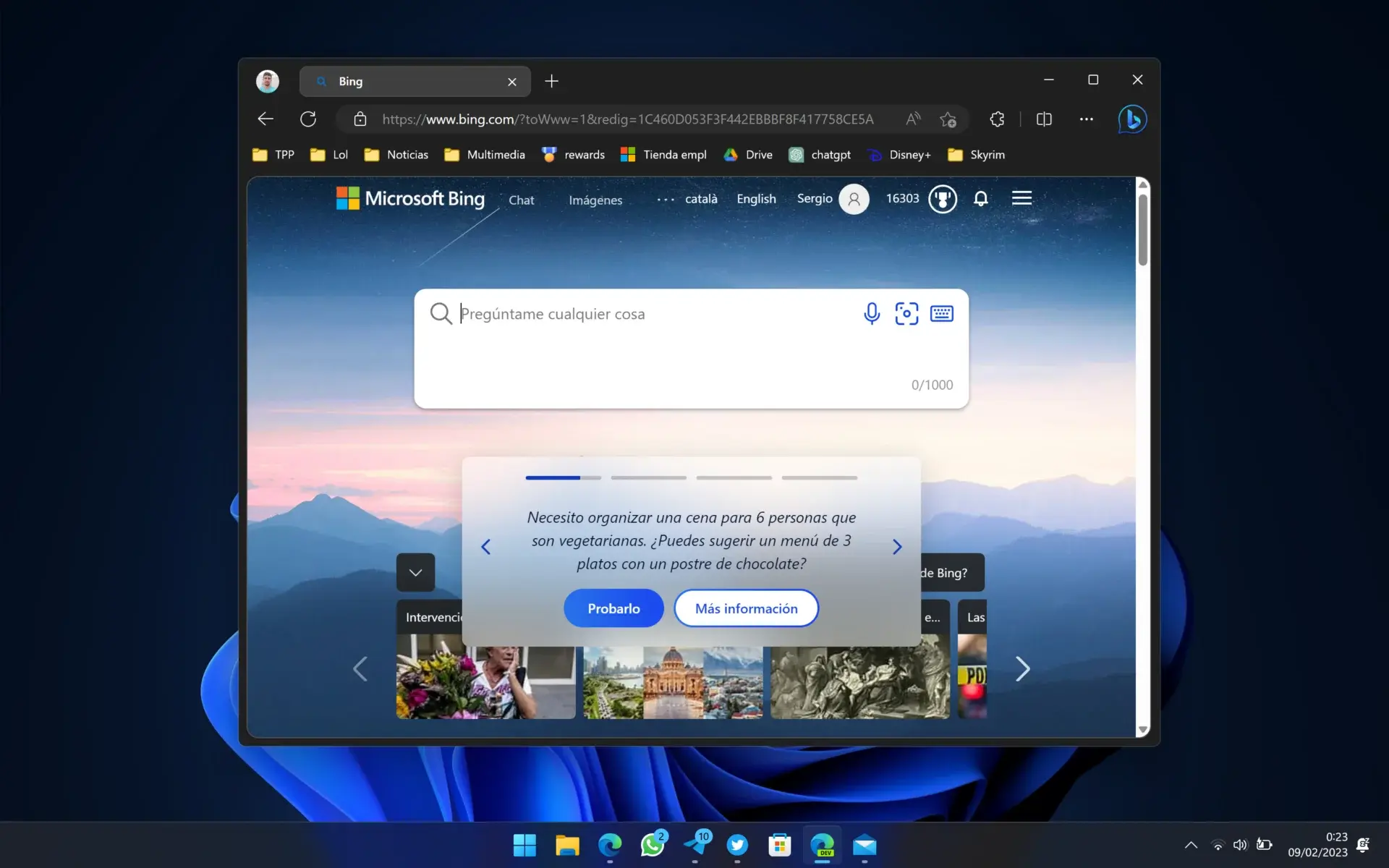Open Bing hamburger settings menu

click(1021, 198)
